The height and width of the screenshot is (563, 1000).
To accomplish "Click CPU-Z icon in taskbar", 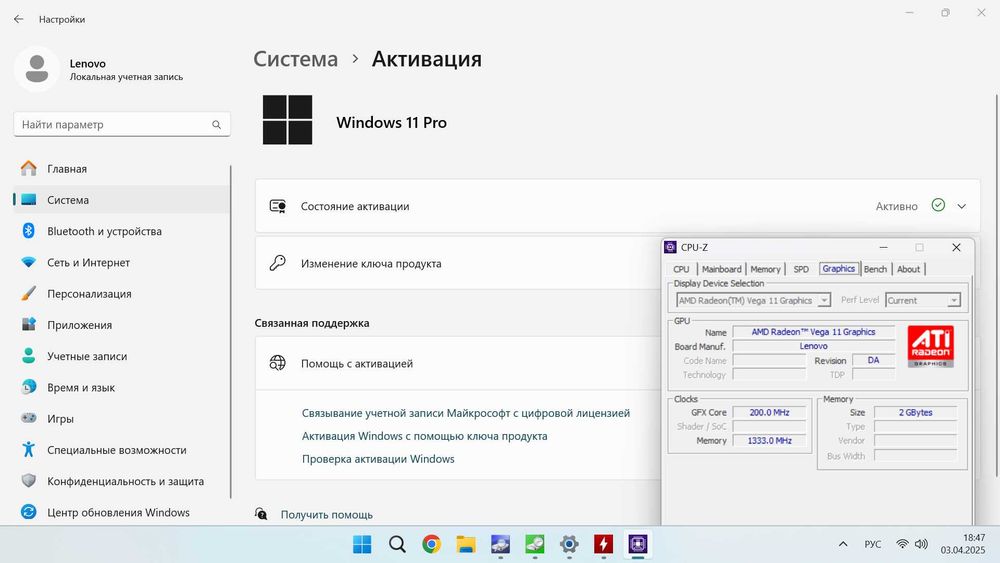I will tap(638, 544).
